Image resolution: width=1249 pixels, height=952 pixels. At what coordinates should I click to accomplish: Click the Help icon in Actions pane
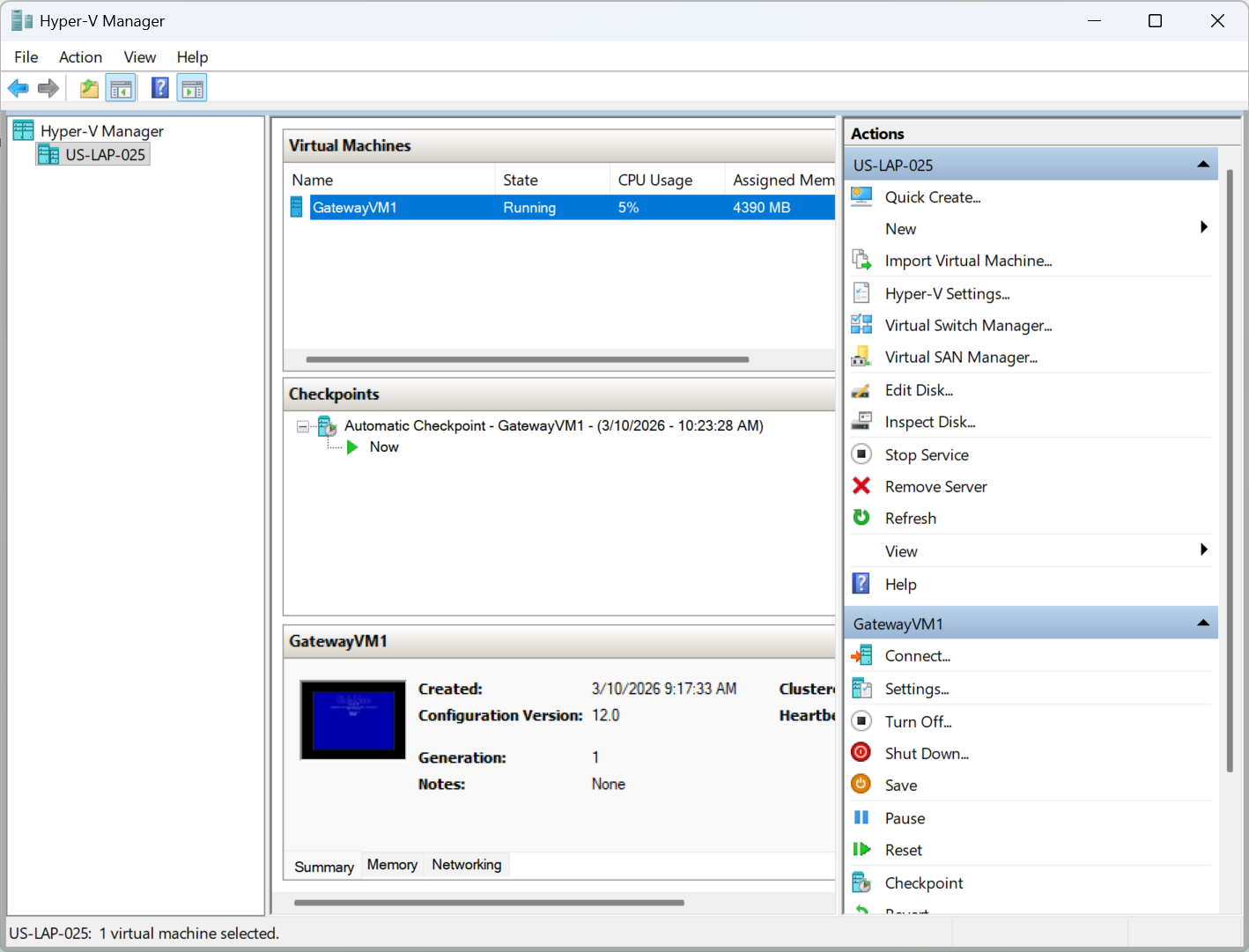point(861,583)
